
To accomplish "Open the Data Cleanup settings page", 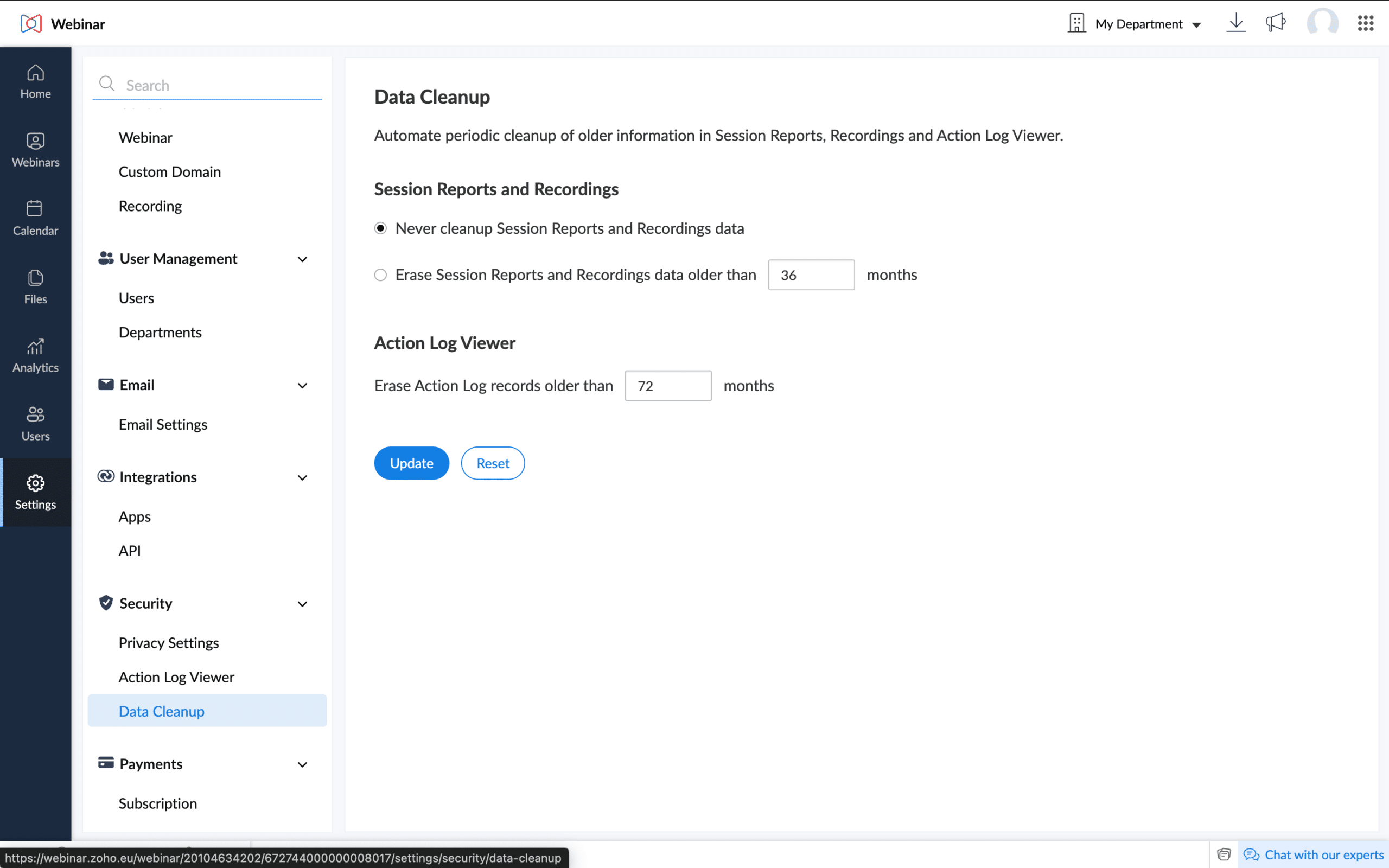I will point(161,711).
